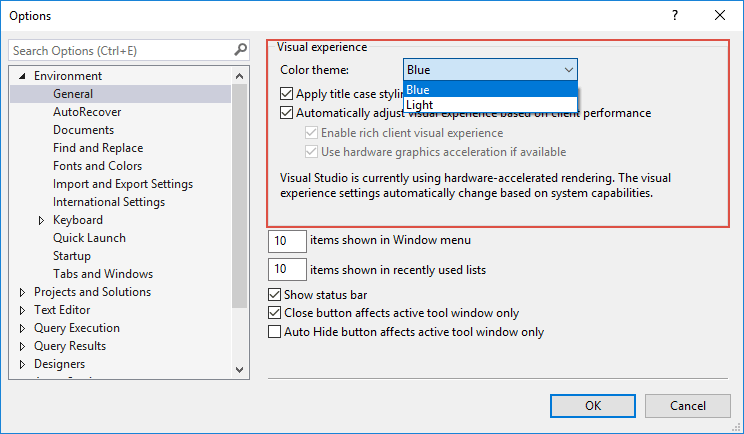Enable Auto Hide button affects active window
Image resolution: width=744 pixels, height=434 pixels.
click(x=274, y=332)
